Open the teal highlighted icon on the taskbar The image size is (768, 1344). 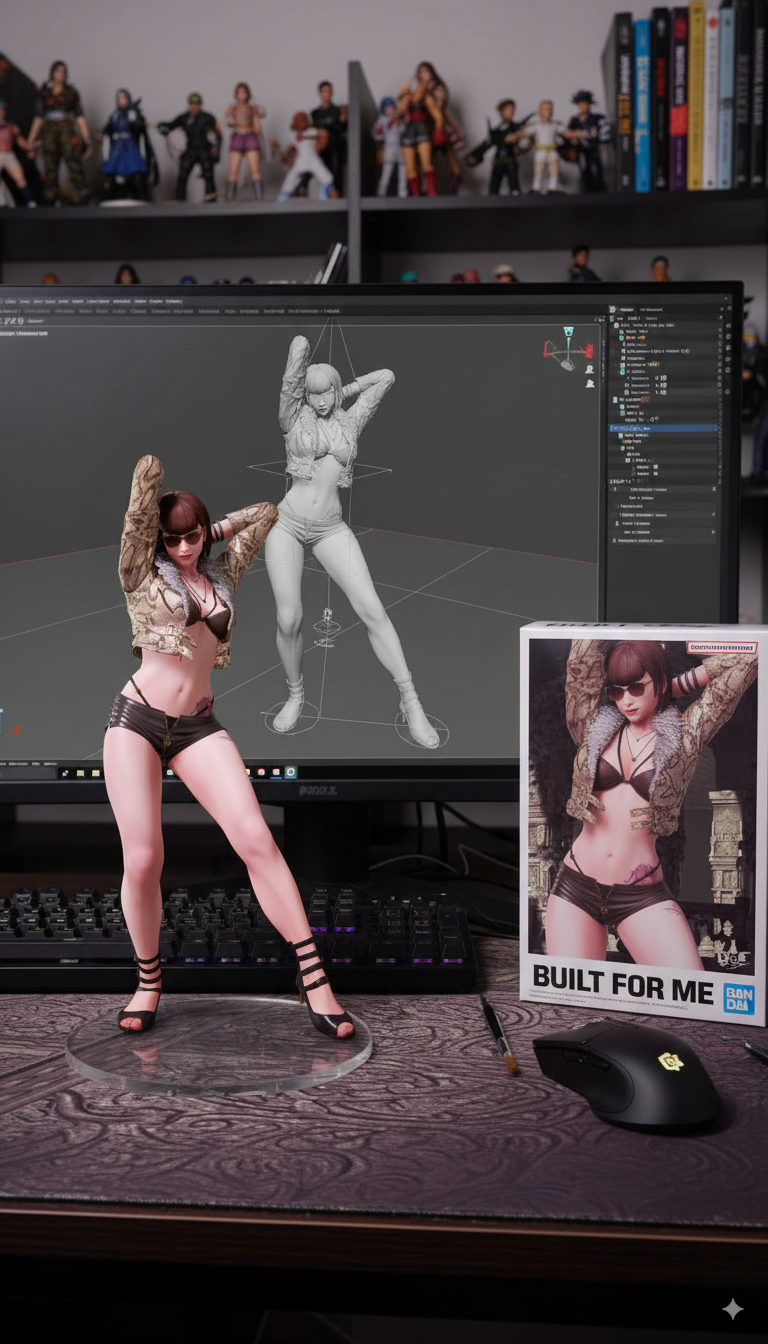coord(291,772)
